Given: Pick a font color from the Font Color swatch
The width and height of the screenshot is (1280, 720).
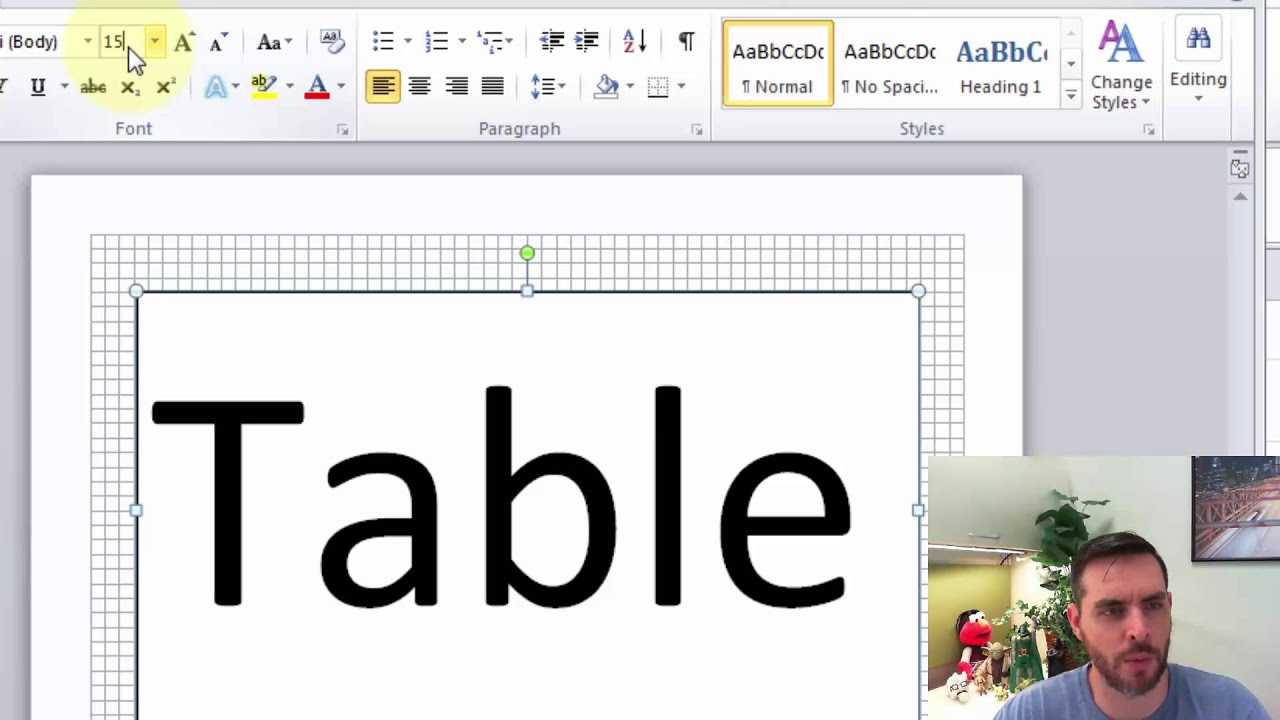Looking at the screenshot, I should point(316,87).
